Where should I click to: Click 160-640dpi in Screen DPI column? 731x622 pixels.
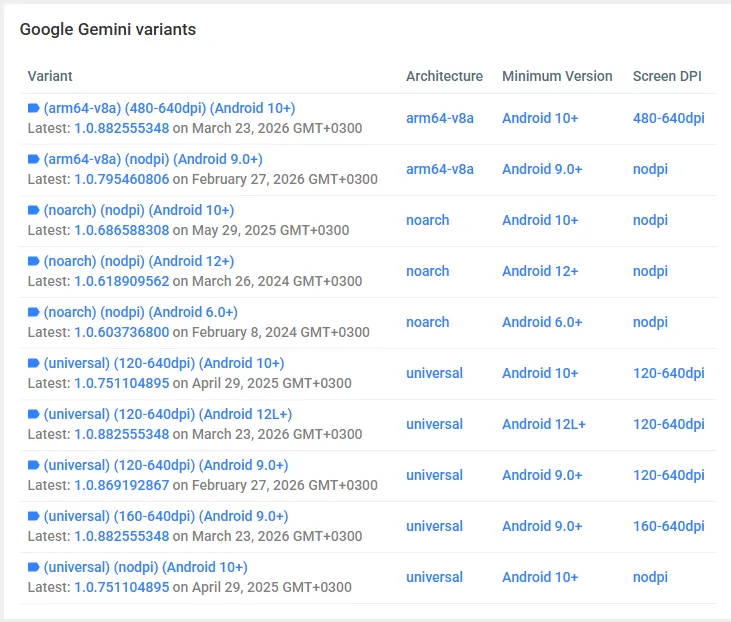668,526
